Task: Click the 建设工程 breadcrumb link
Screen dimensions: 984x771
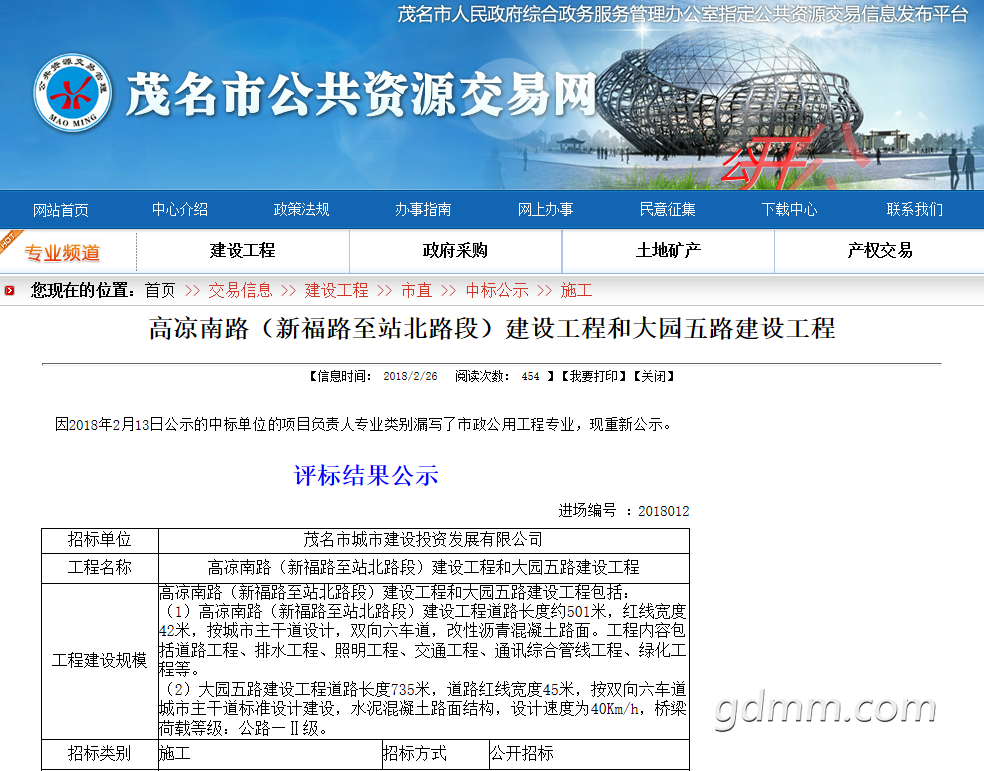Action: (336, 290)
